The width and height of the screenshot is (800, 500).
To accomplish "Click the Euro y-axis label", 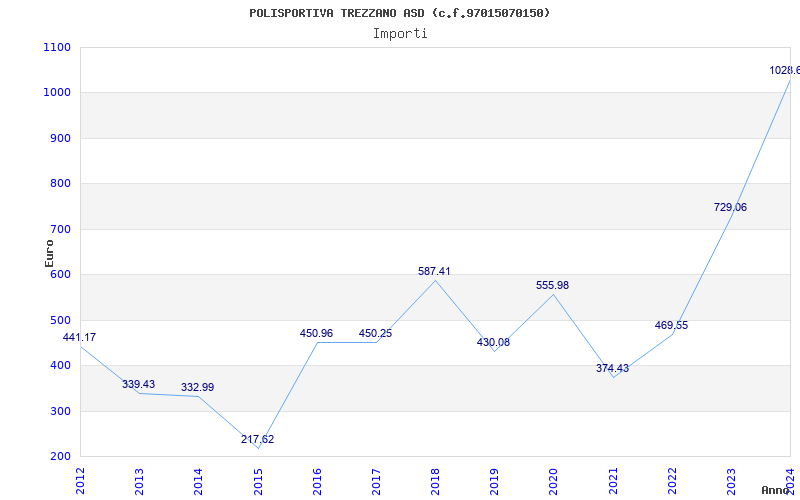I will pyautogui.click(x=49, y=252).
